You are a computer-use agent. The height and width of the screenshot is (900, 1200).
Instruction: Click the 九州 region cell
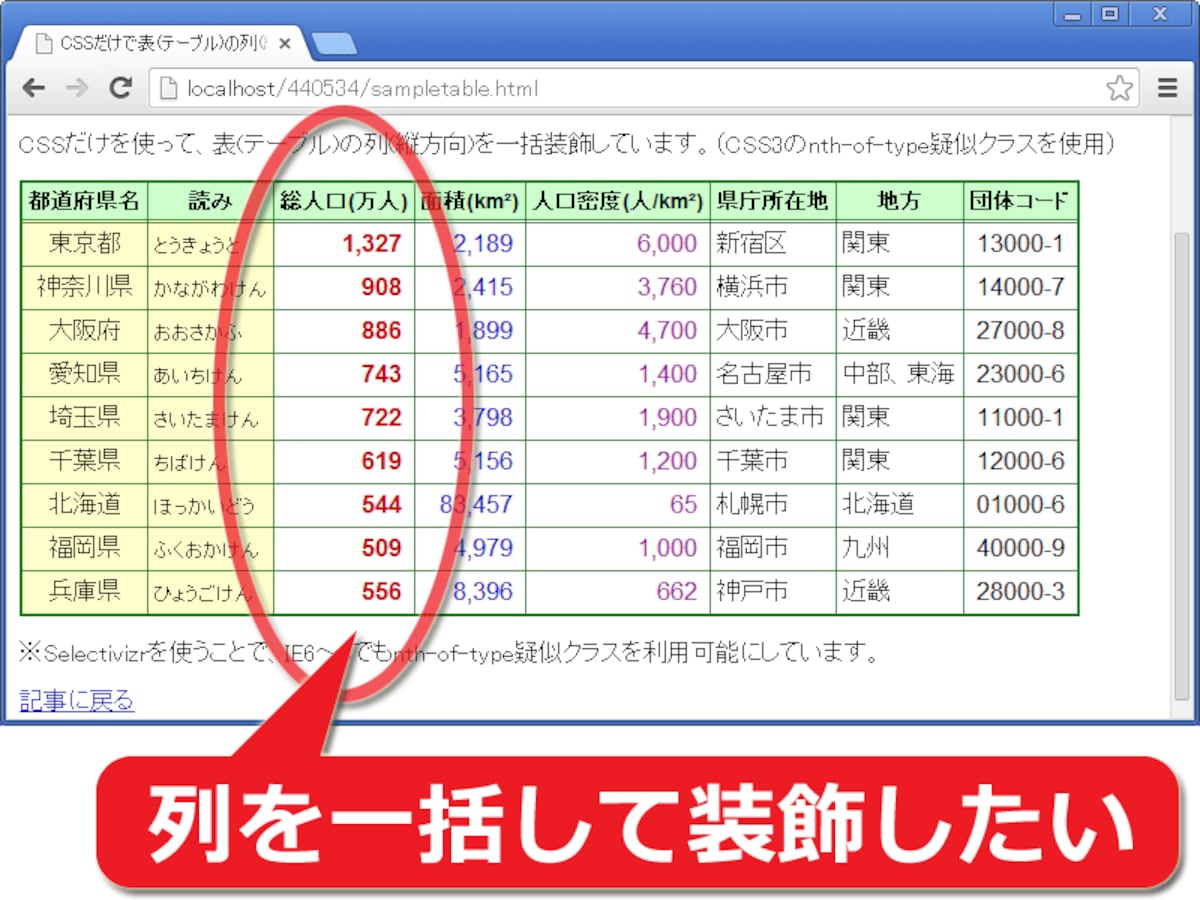(900, 548)
